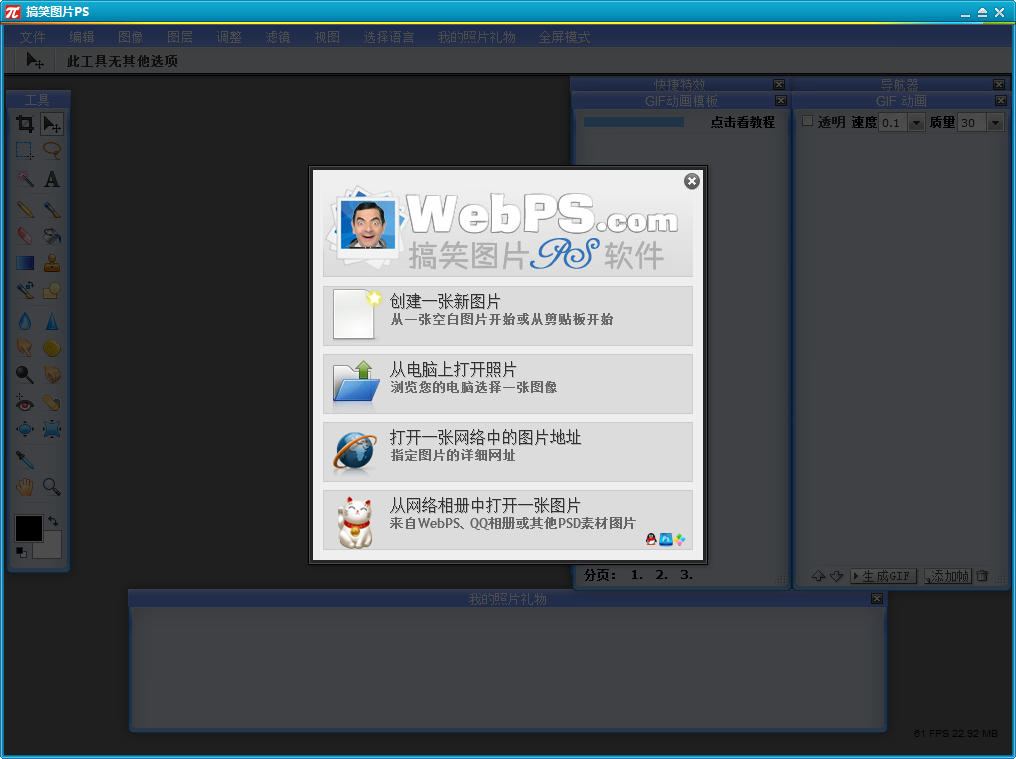The height and width of the screenshot is (759, 1016).
Task: Select the Red Eye reduction tool
Action: pyautogui.click(x=25, y=403)
